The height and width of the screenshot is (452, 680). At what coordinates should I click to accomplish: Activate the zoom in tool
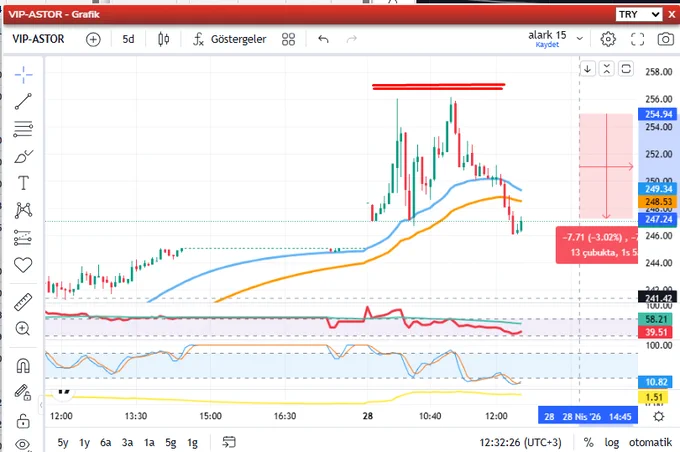pos(23,329)
